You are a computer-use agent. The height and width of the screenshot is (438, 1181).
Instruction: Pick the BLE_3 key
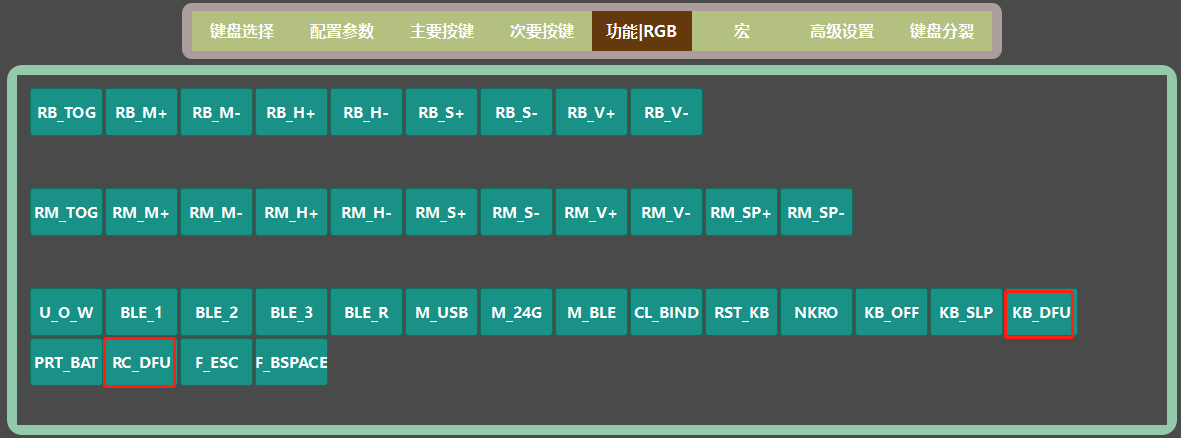pyautogui.click(x=291, y=312)
